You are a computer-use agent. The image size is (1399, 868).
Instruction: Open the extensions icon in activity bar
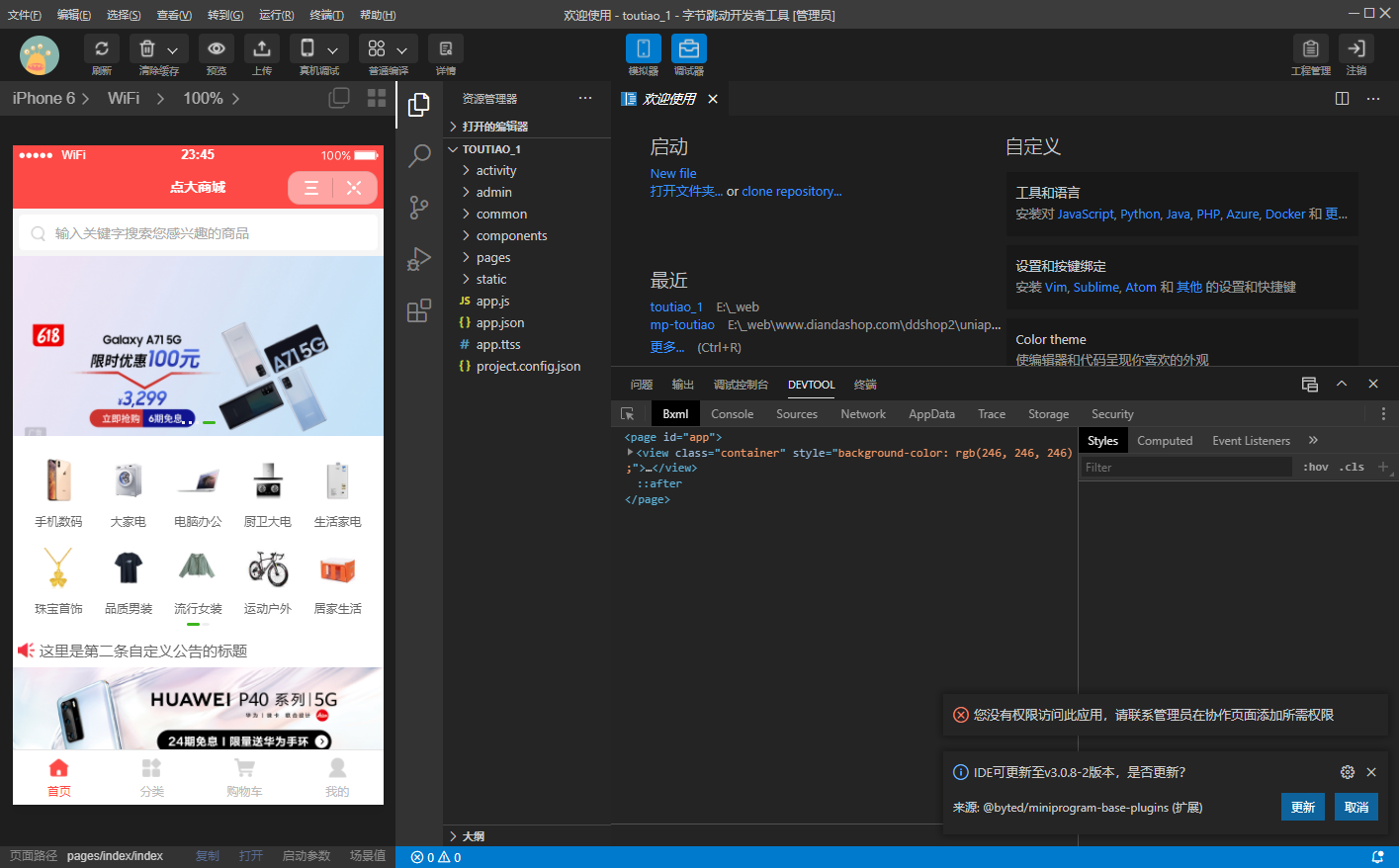[419, 310]
